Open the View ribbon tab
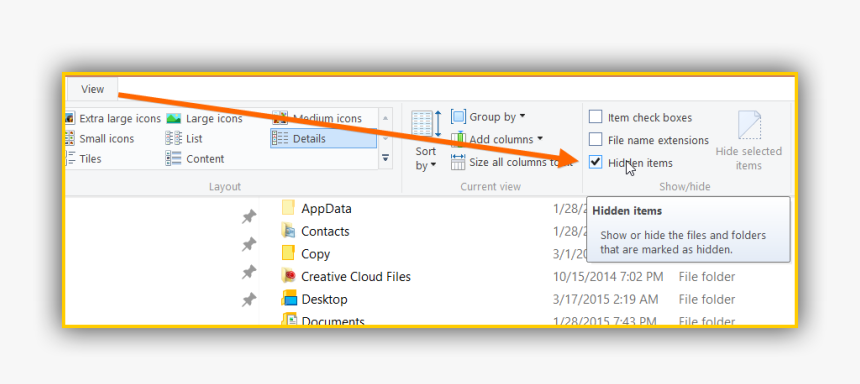Image resolution: width=860 pixels, height=384 pixels. [92, 89]
